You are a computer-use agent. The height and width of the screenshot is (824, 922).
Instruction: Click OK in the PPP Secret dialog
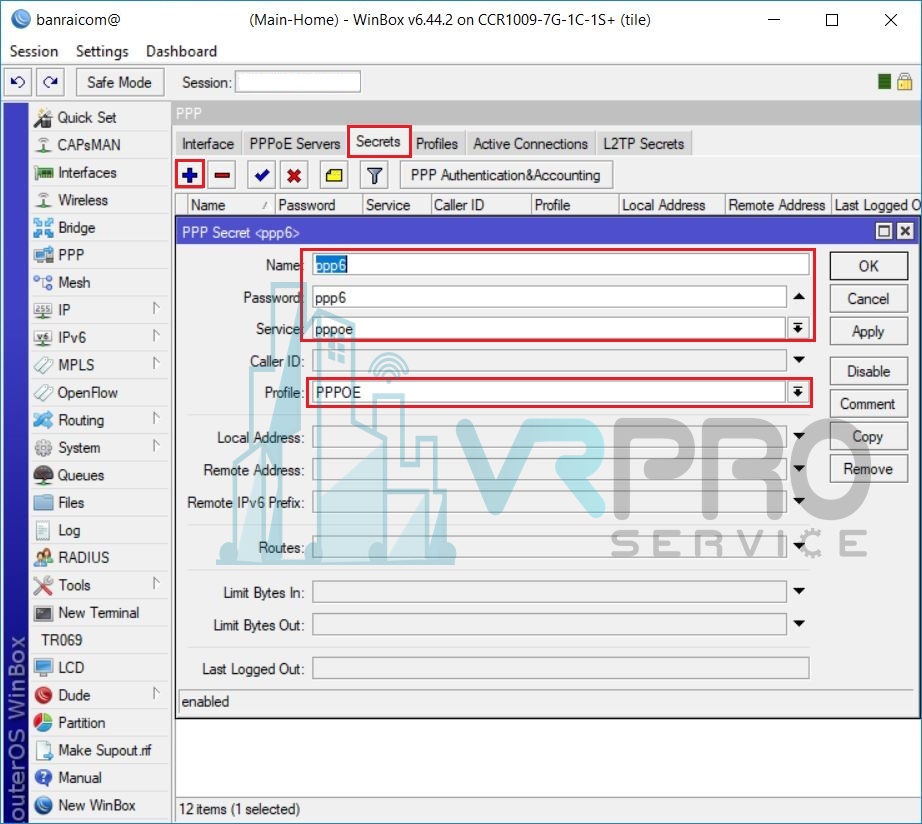pyautogui.click(x=868, y=266)
